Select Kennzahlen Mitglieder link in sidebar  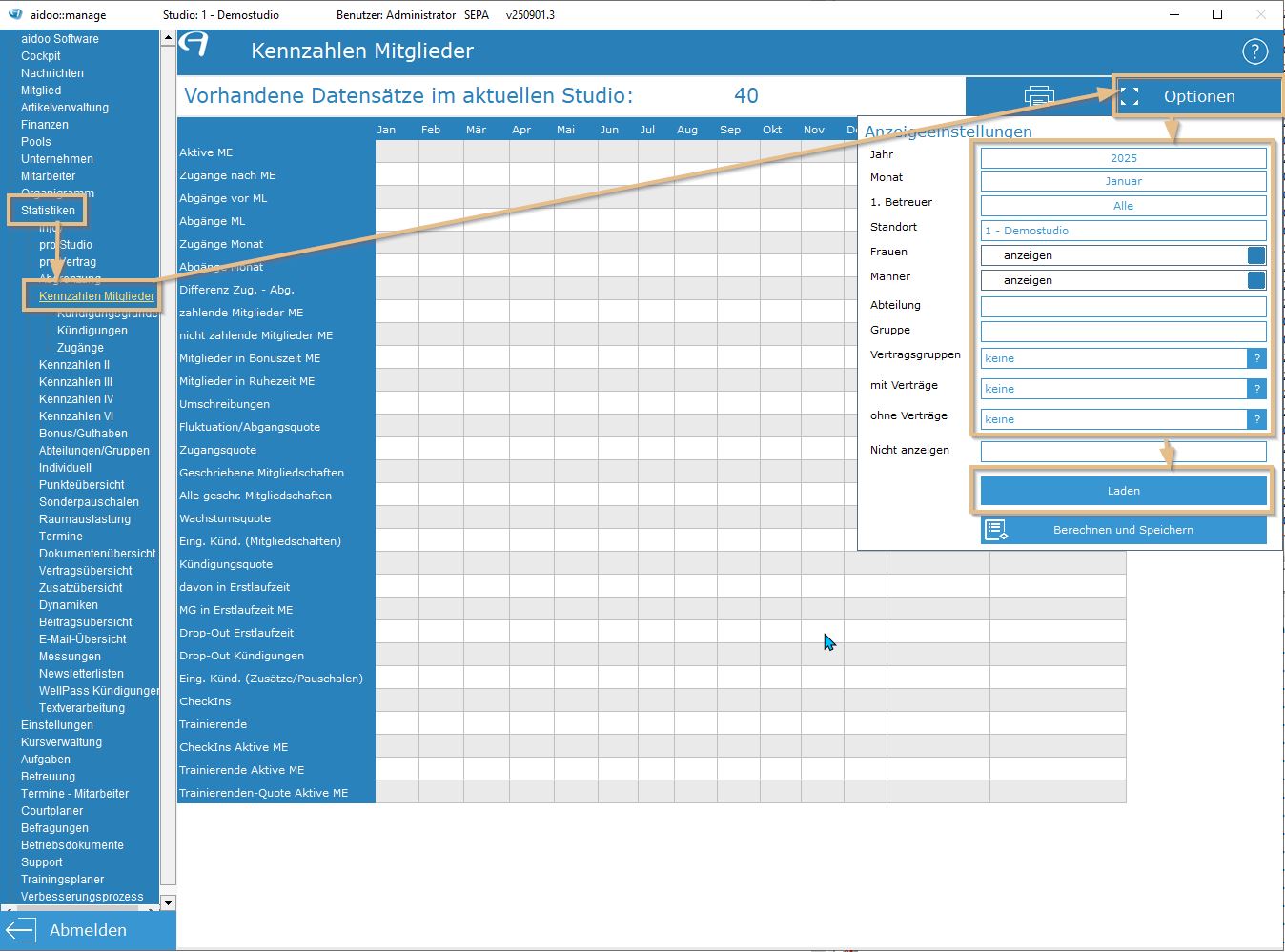(96, 296)
